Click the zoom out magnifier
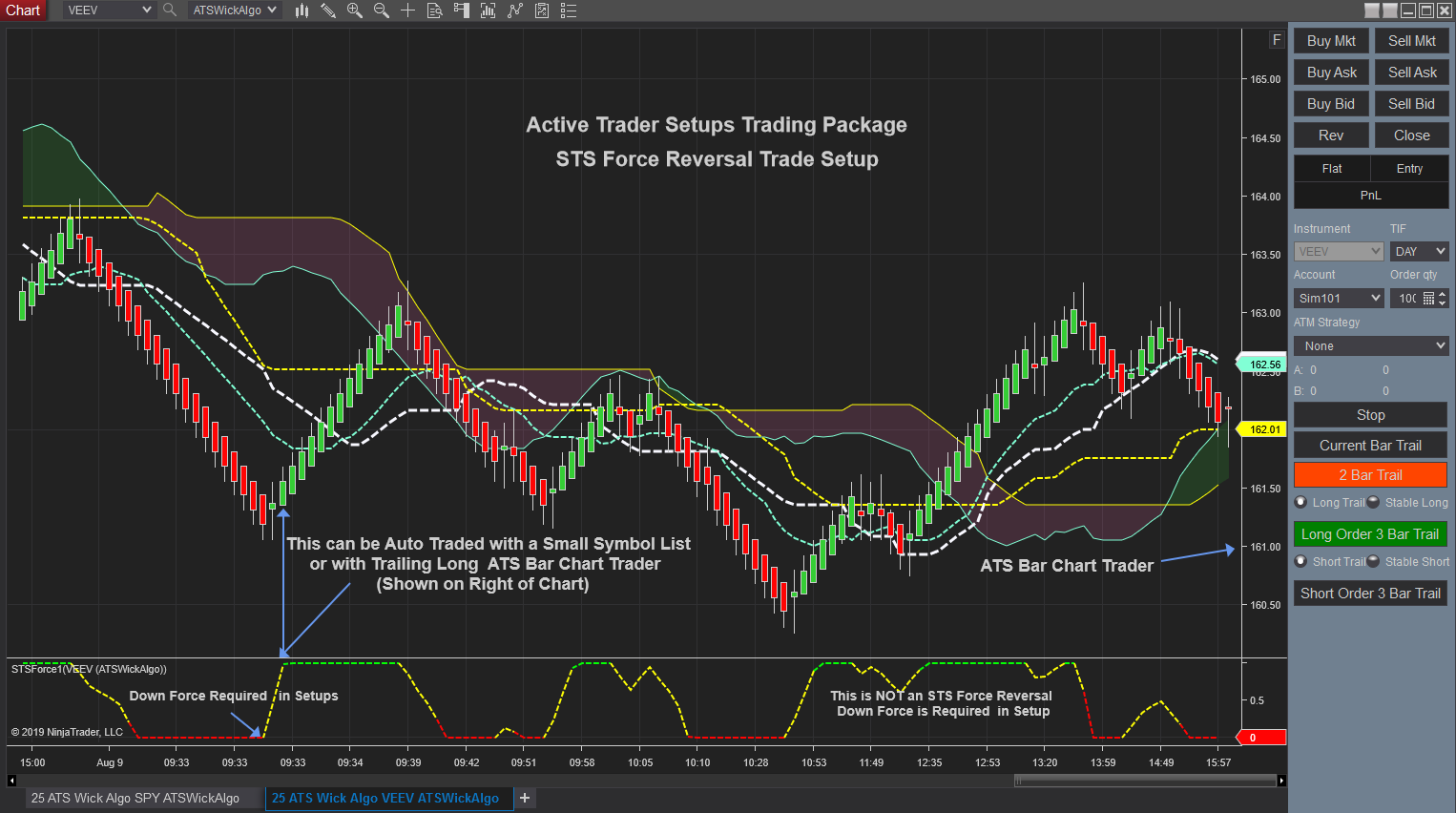This screenshot has width=1456, height=813. coord(382,10)
